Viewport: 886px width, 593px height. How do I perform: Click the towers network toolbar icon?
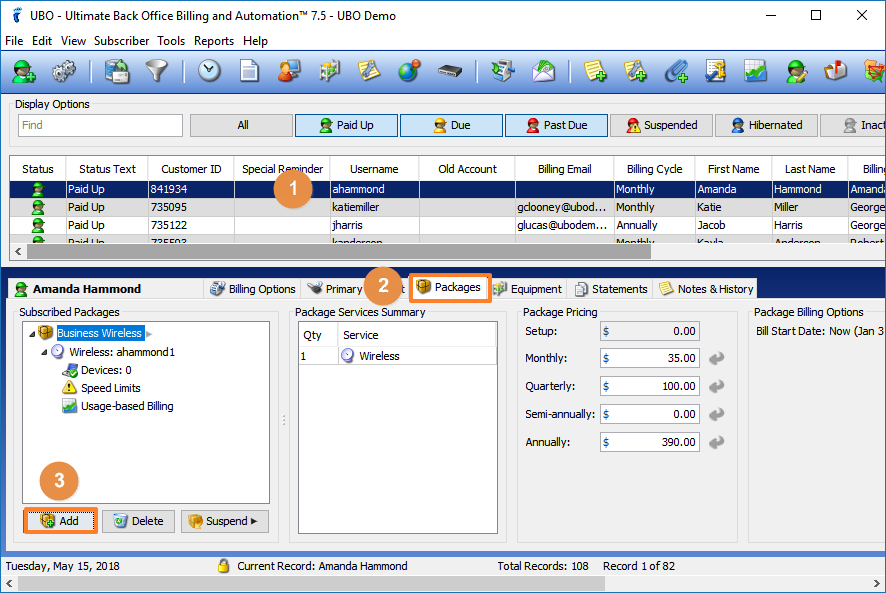point(329,72)
